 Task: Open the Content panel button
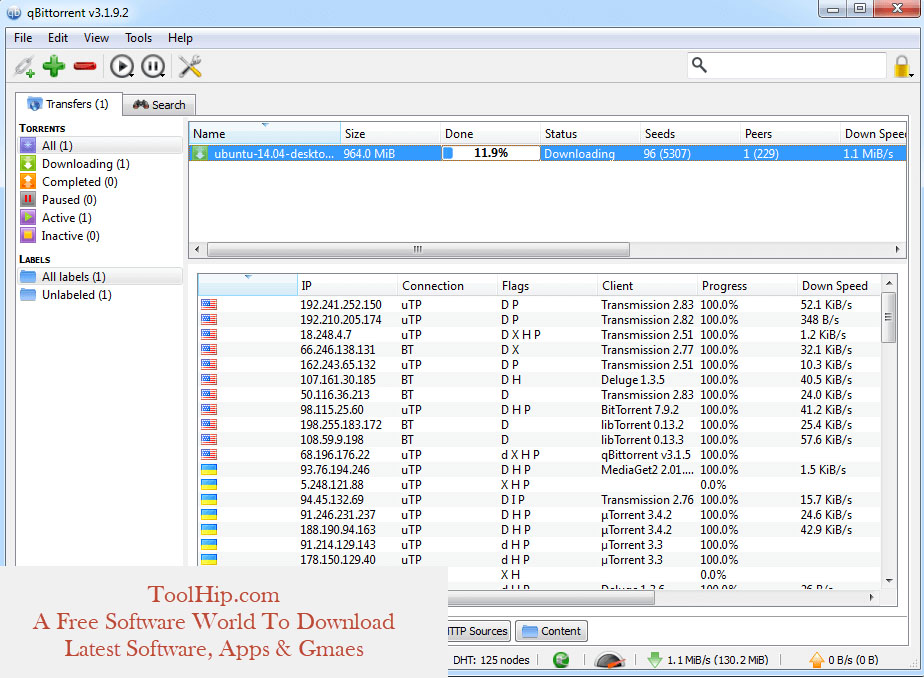(x=552, y=631)
